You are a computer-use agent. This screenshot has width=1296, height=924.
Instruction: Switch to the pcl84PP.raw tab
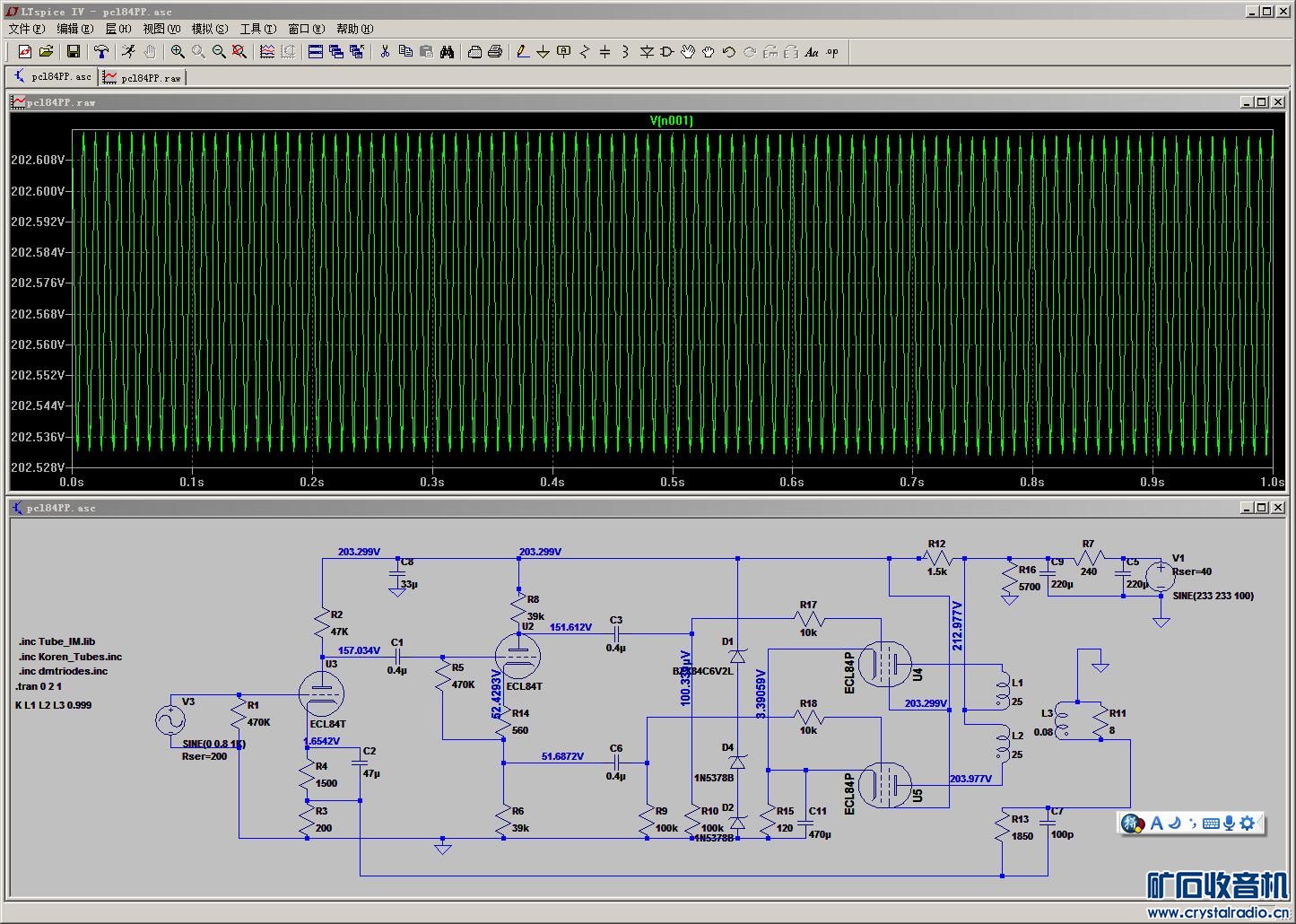143,78
